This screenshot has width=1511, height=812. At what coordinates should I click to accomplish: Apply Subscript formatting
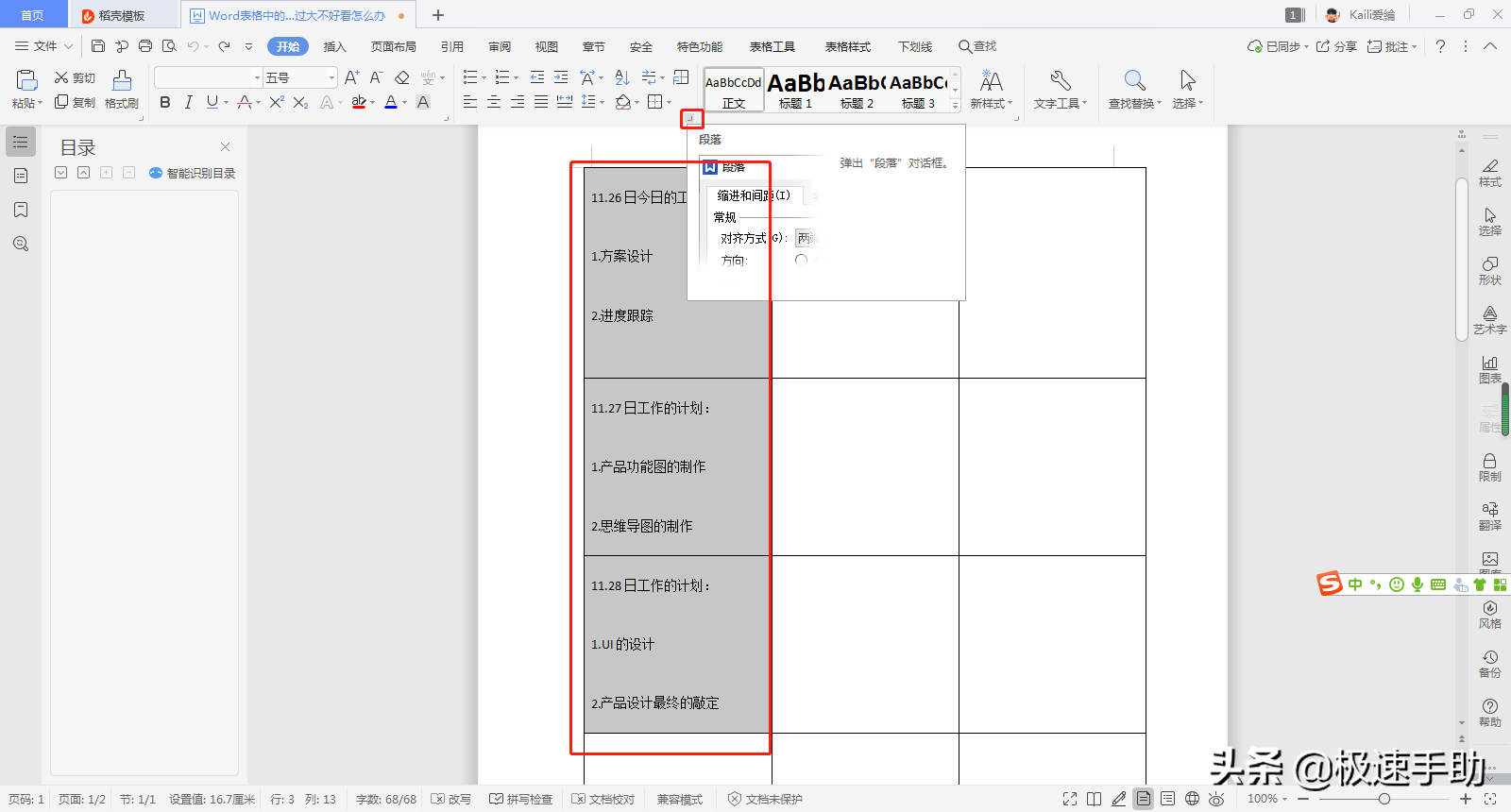(300, 102)
